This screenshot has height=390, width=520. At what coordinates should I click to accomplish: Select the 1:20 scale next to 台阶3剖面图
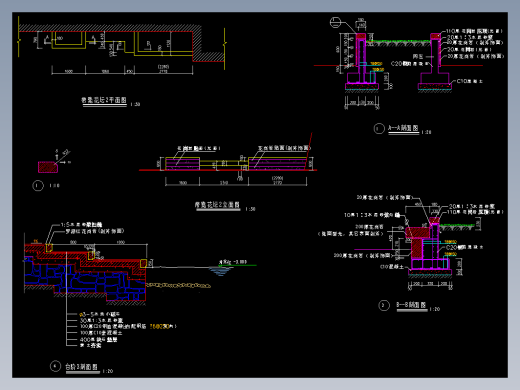coord(108,371)
